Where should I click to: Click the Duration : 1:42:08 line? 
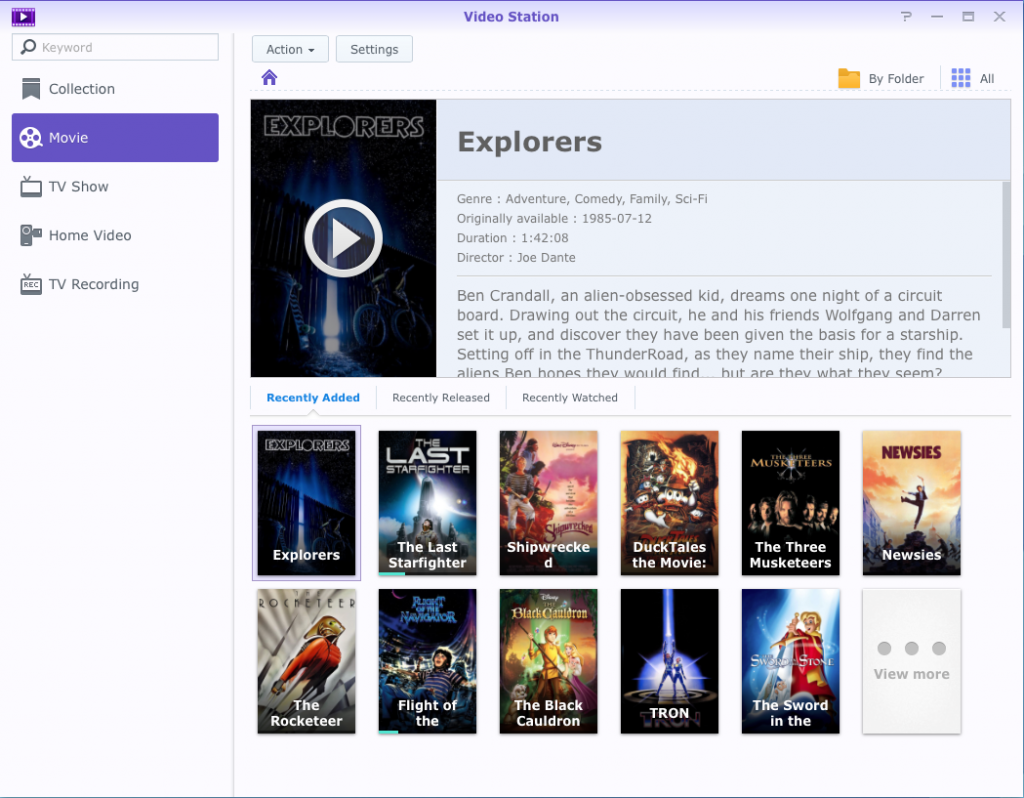513,238
